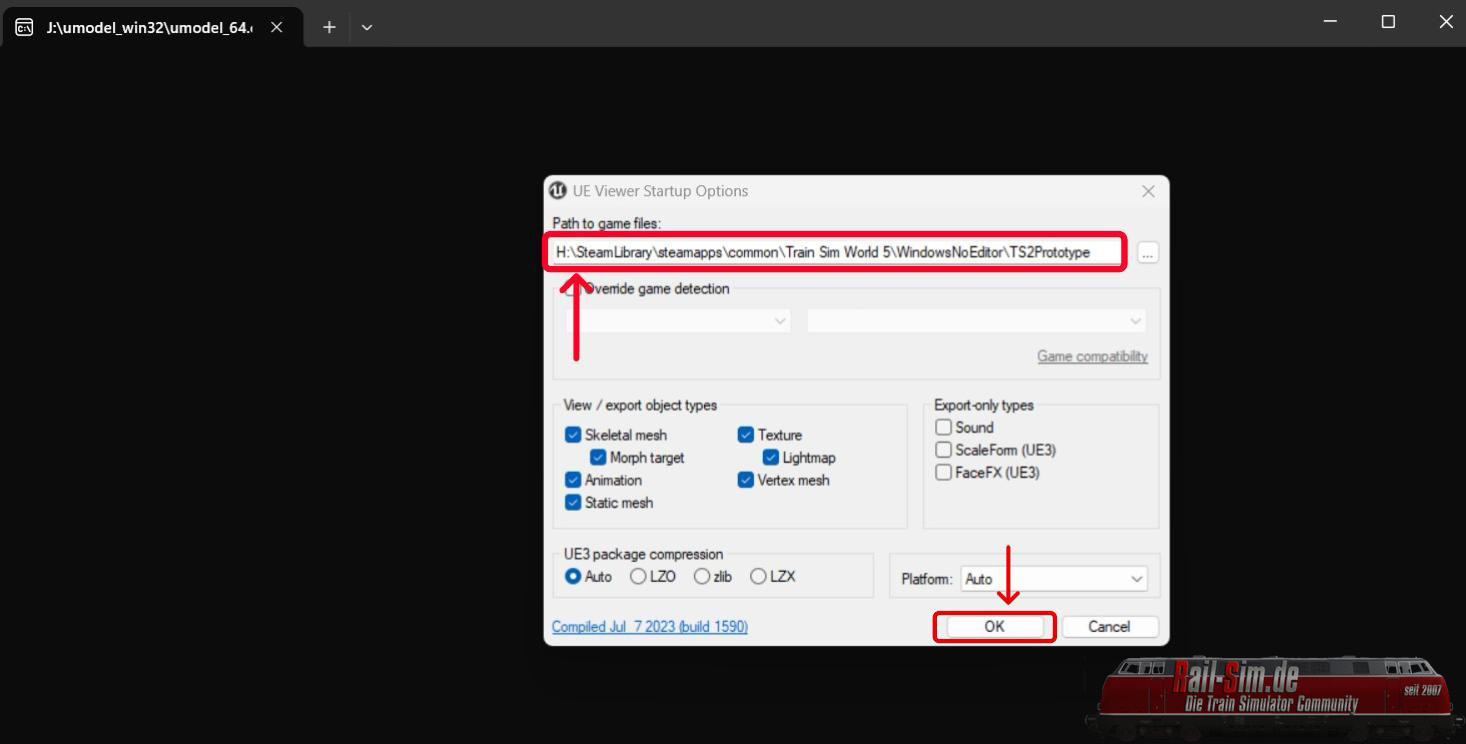This screenshot has width=1466, height=744.
Task: Enable ScaleForm (UE3) checkbox
Action: click(x=943, y=450)
